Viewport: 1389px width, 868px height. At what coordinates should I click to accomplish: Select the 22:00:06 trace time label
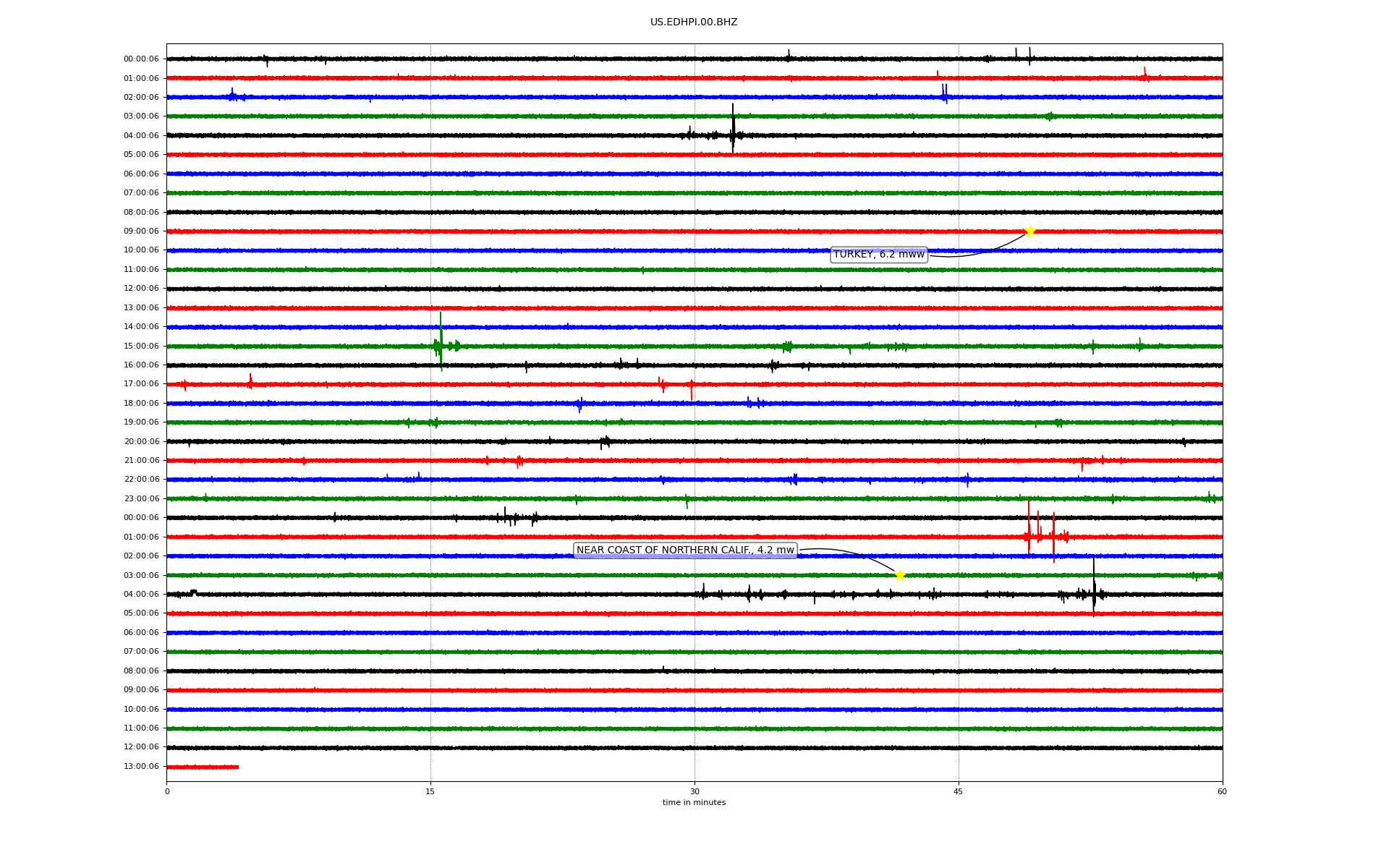tap(141, 480)
